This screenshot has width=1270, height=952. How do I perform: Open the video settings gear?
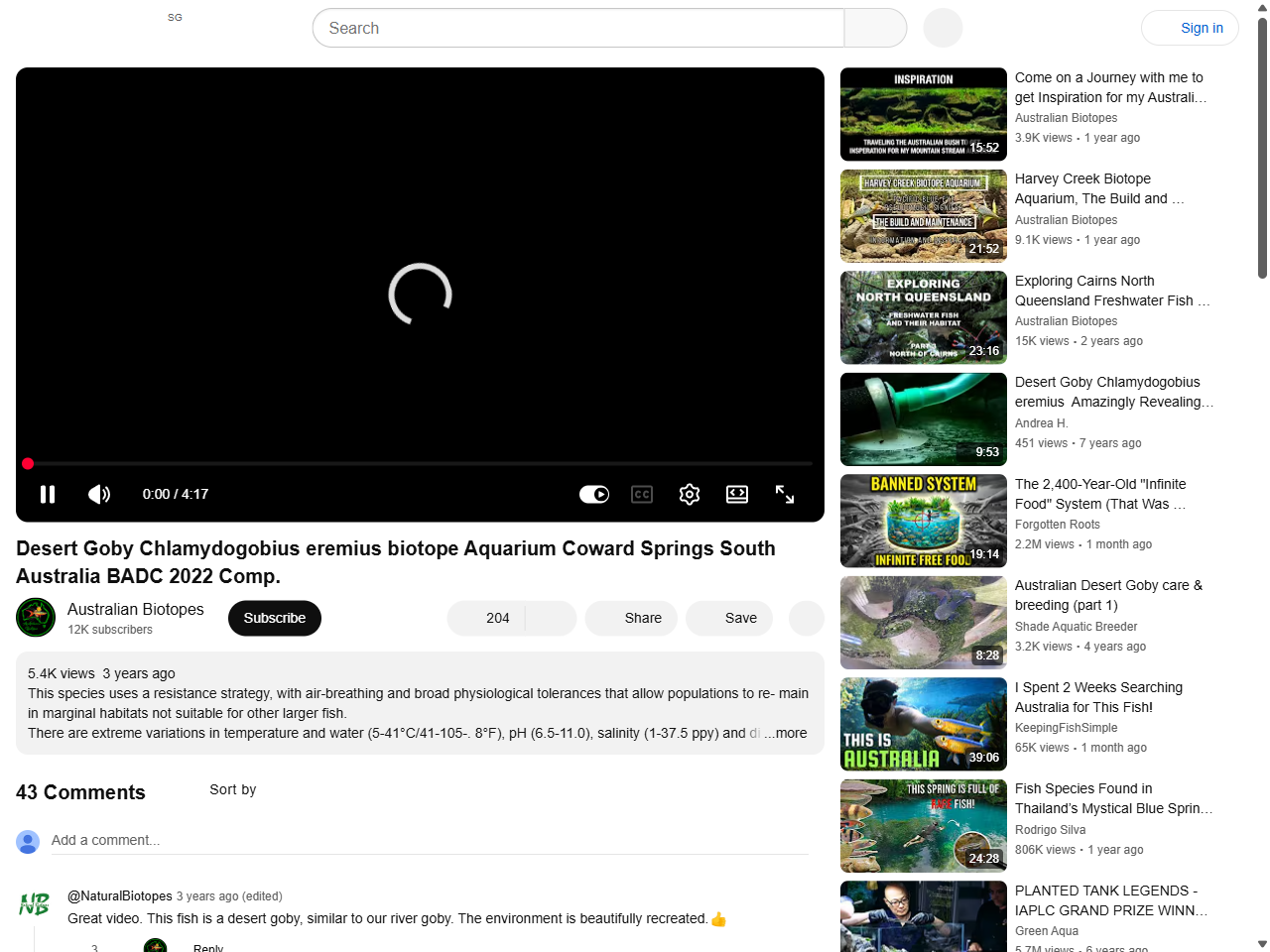(x=690, y=494)
